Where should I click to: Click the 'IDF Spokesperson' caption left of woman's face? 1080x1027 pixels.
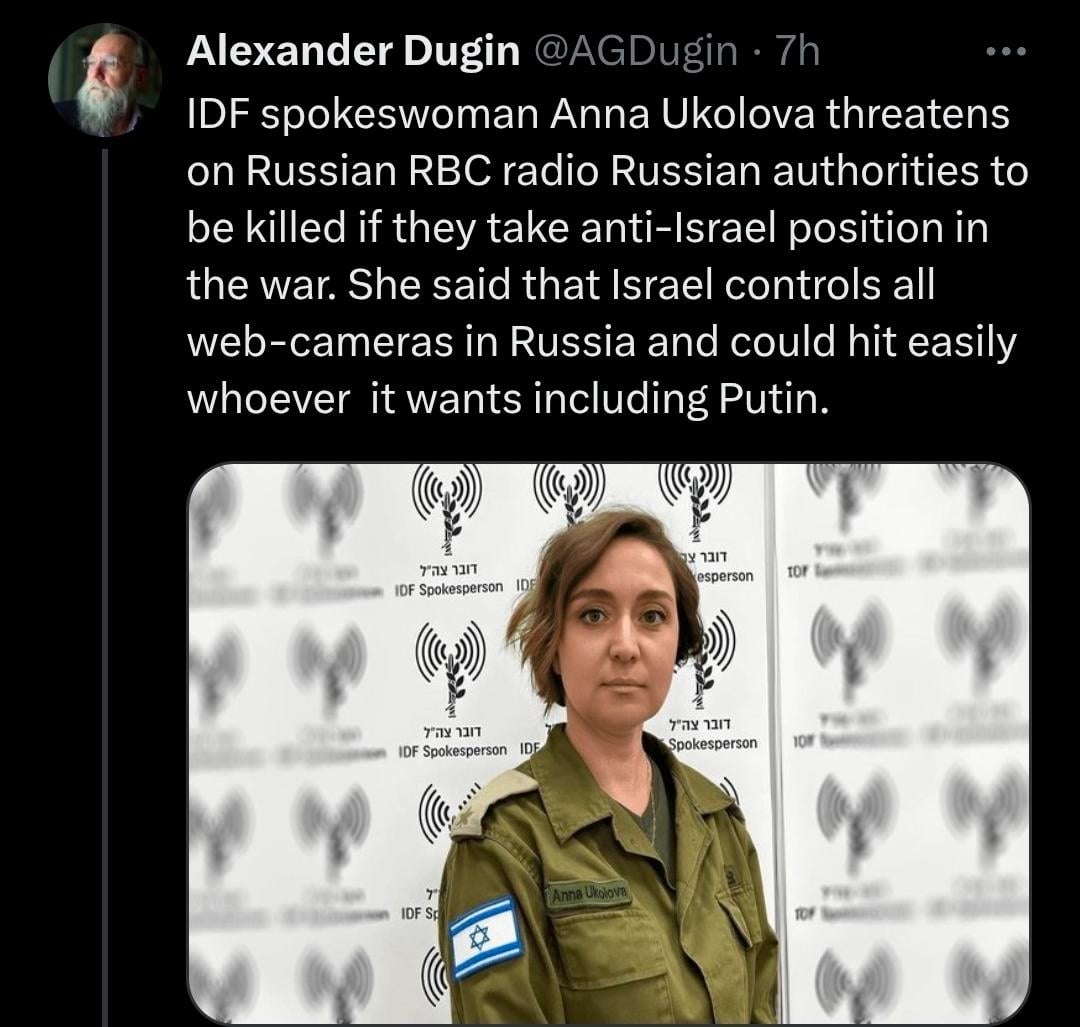pos(448,590)
